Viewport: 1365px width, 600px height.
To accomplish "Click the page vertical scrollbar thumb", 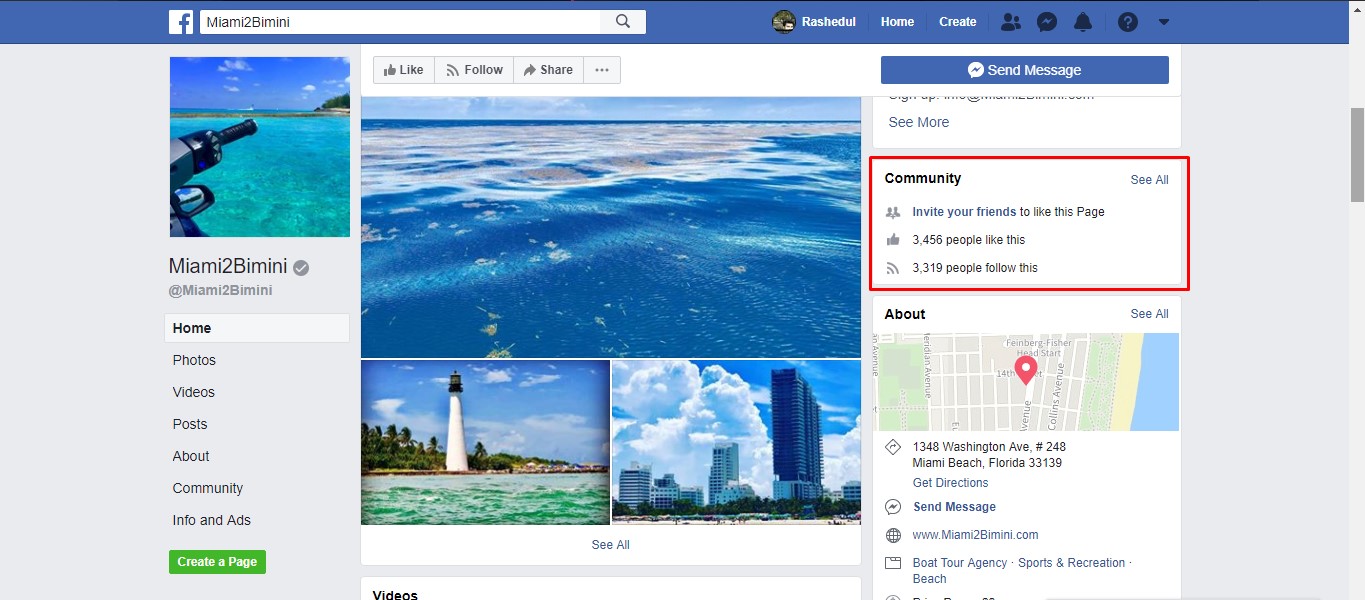I will (x=1357, y=155).
